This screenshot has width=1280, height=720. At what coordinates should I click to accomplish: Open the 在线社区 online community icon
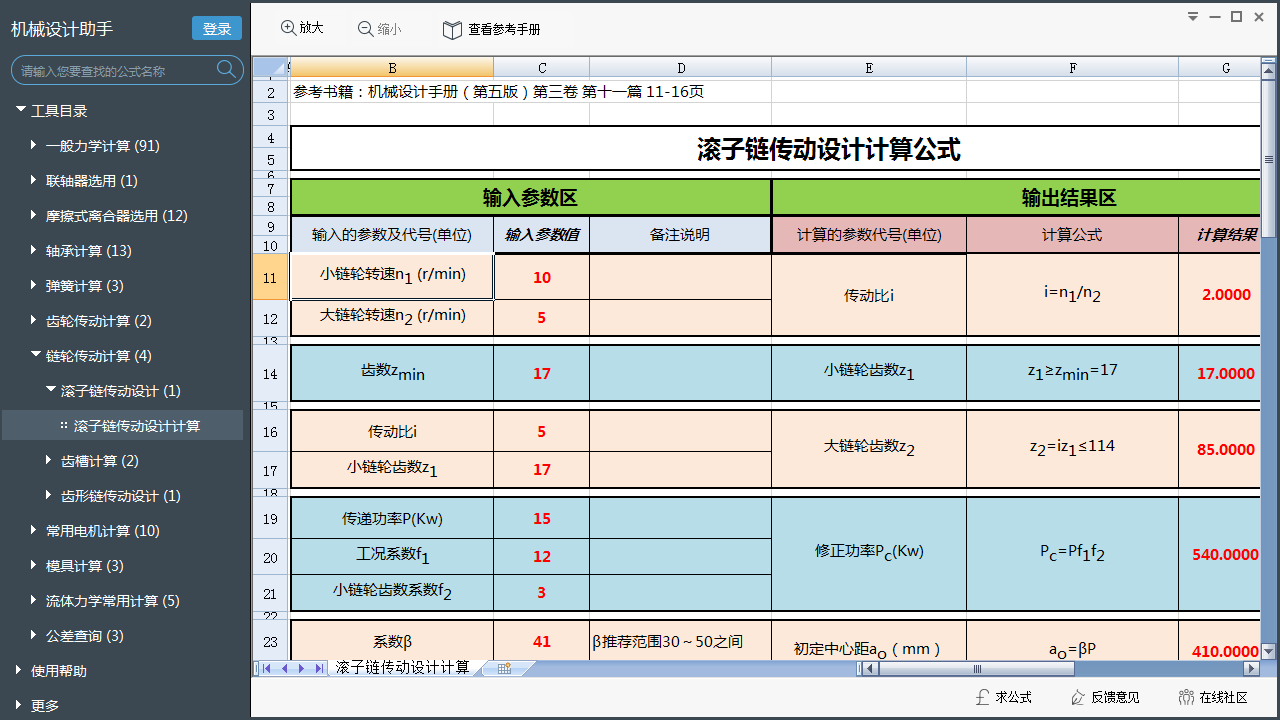tap(1186, 697)
